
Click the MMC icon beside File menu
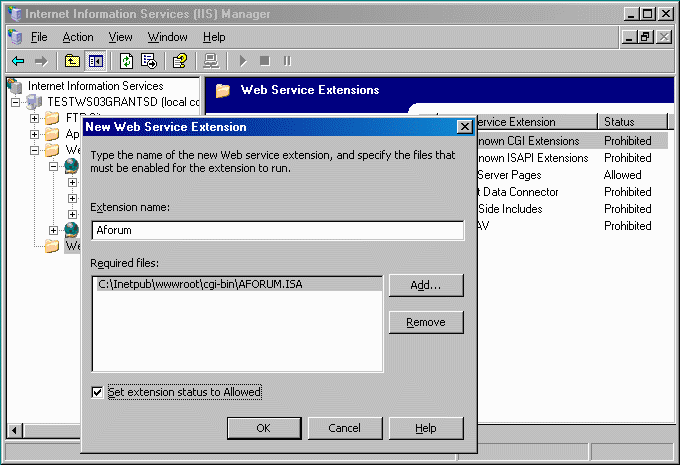pos(16,37)
